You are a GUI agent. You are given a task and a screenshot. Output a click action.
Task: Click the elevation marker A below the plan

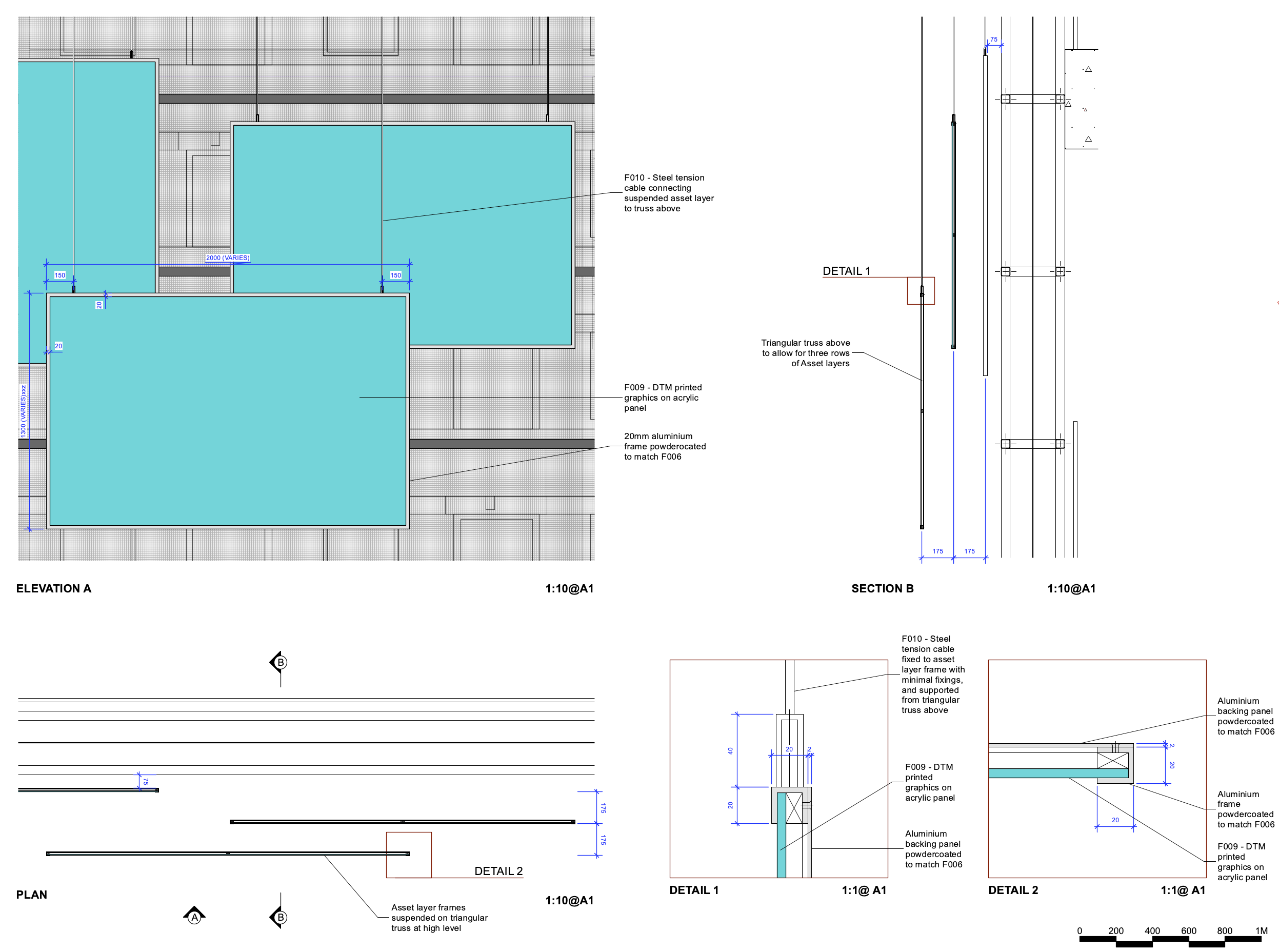click(x=194, y=916)
